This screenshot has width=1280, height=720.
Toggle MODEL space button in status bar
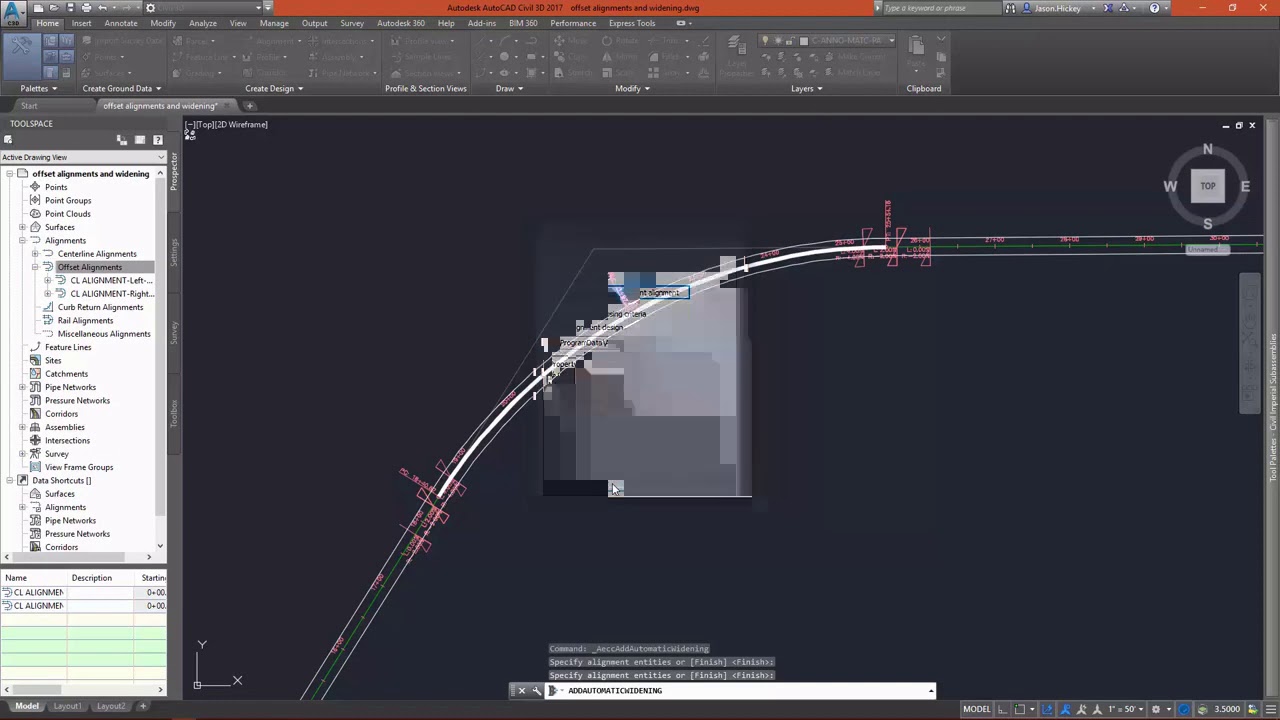coord(977,709)
